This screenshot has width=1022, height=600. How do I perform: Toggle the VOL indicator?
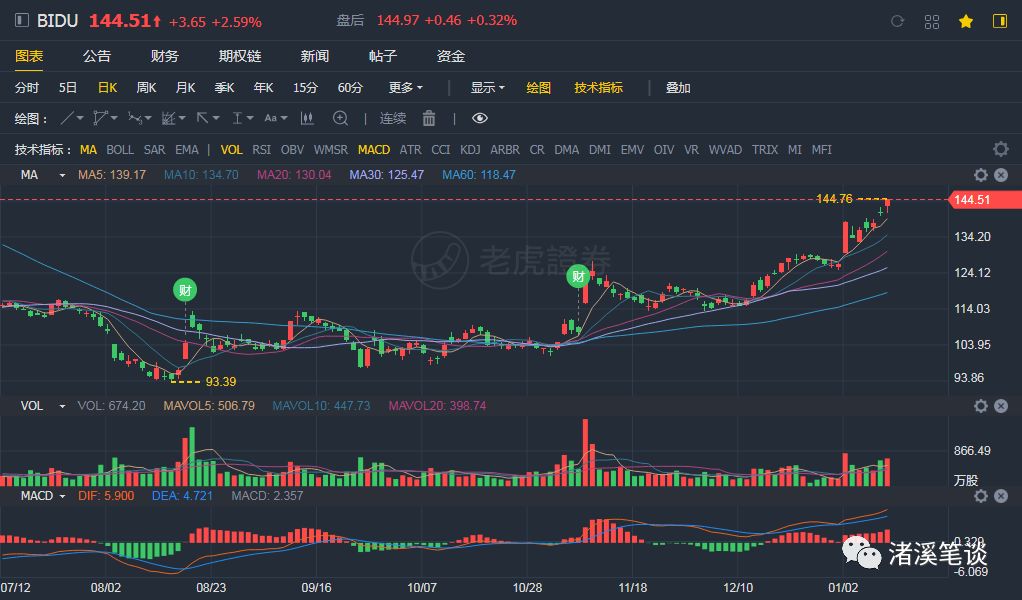pyautogui.click(x=231, y=150)
